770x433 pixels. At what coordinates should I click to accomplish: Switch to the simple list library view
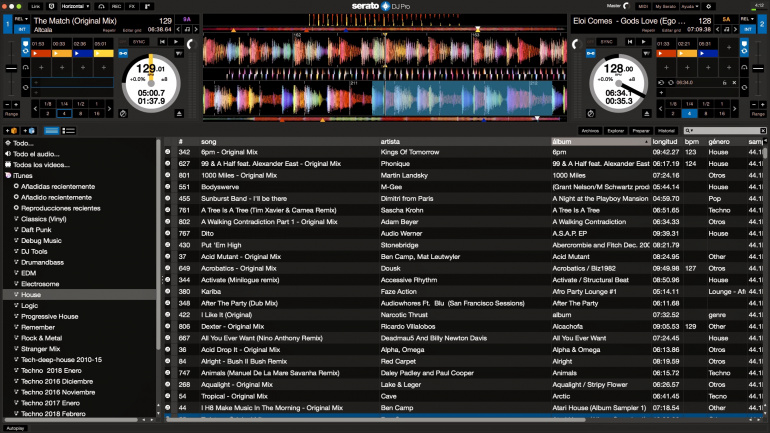[x=51, y=131]
